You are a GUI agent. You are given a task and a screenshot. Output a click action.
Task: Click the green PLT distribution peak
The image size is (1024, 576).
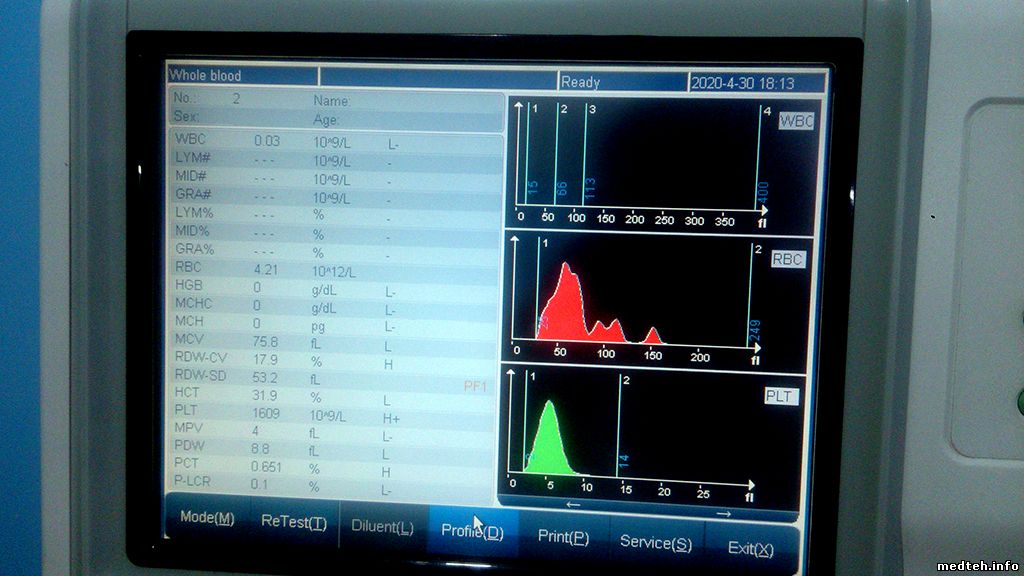549,440
